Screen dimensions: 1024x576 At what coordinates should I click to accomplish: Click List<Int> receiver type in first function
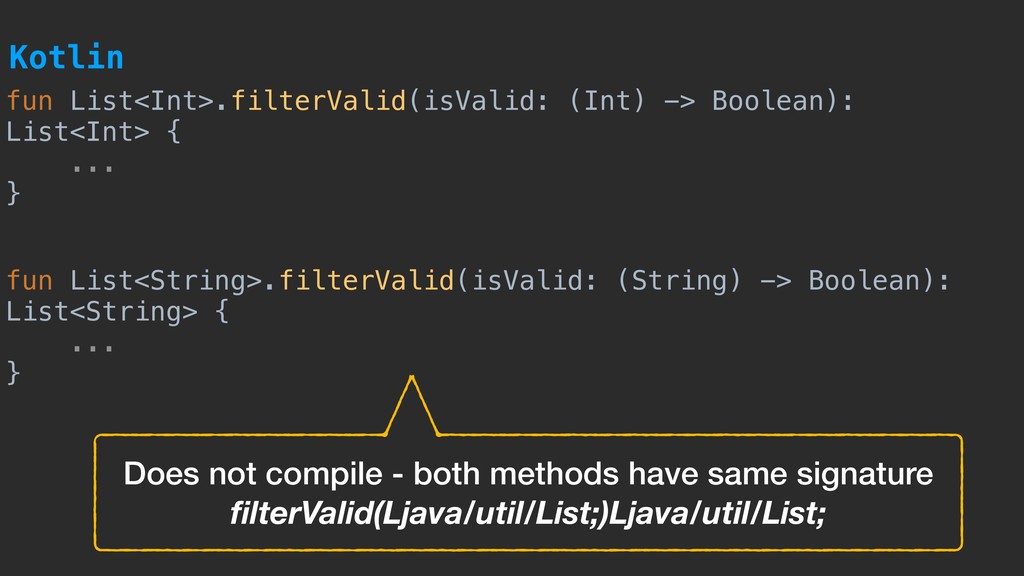point(142,101)
